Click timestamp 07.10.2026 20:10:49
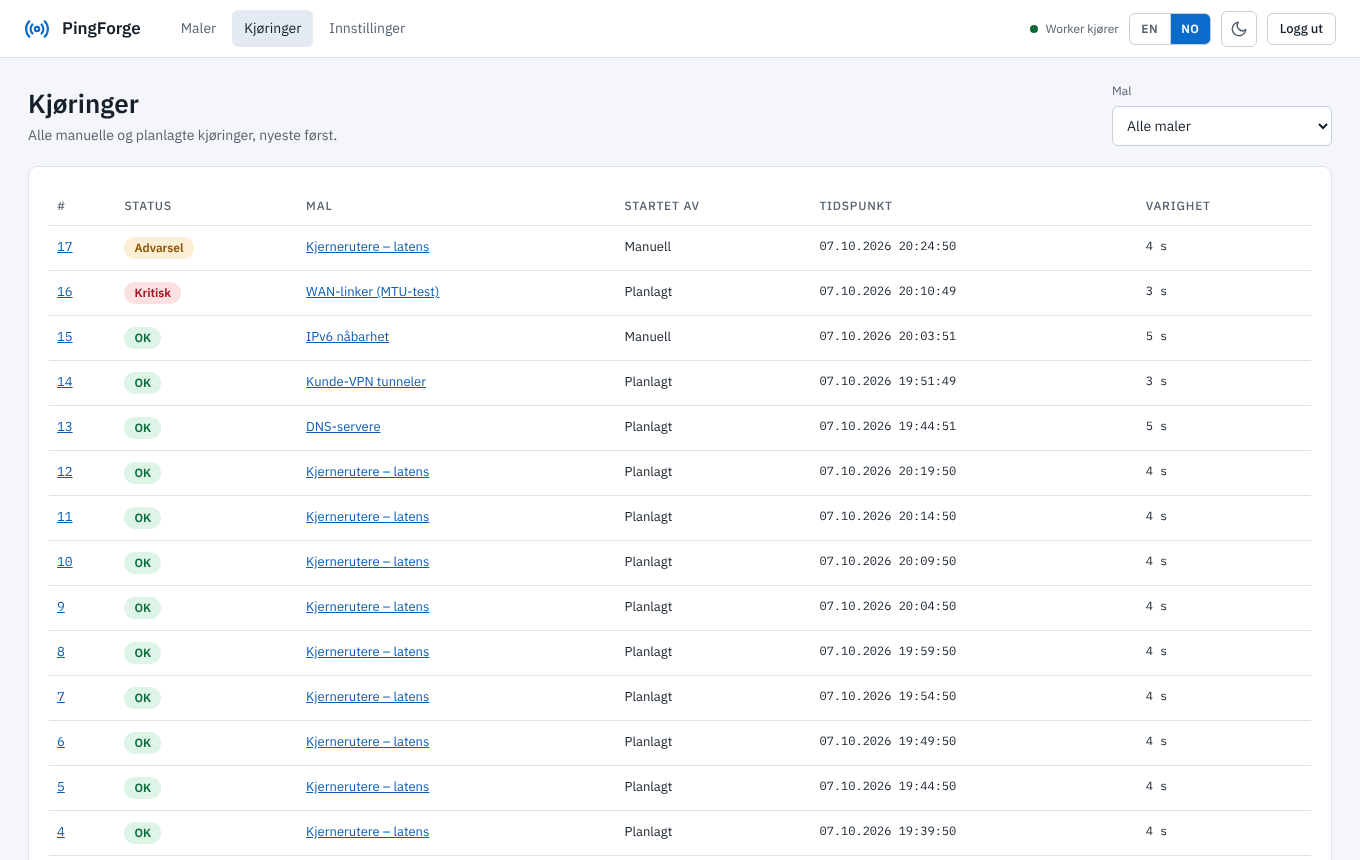1360x860 pixels. click(x=888, y=292)
